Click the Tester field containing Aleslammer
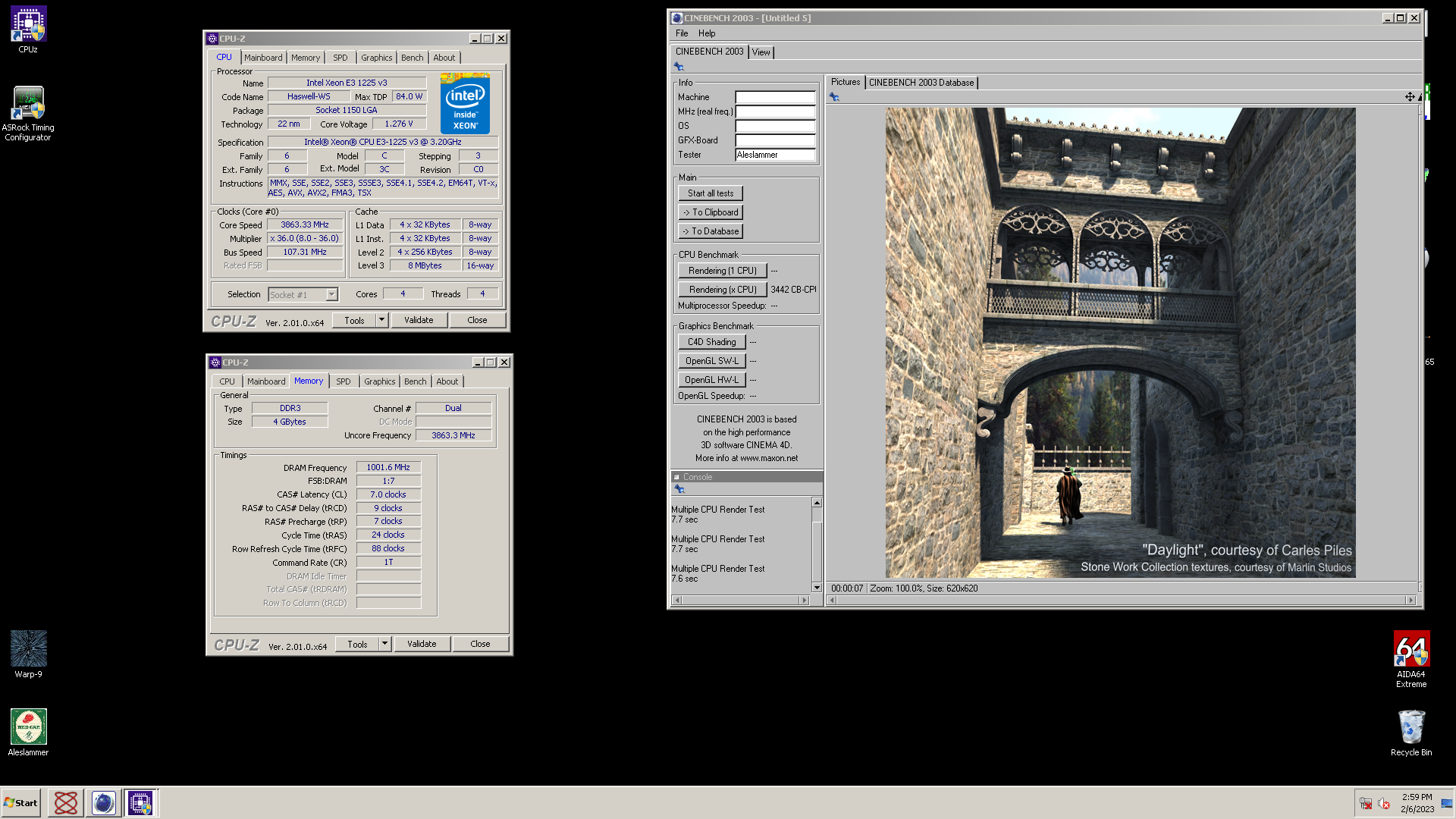This screenshot has height=819, width=1456. click(x=775, y=155)
